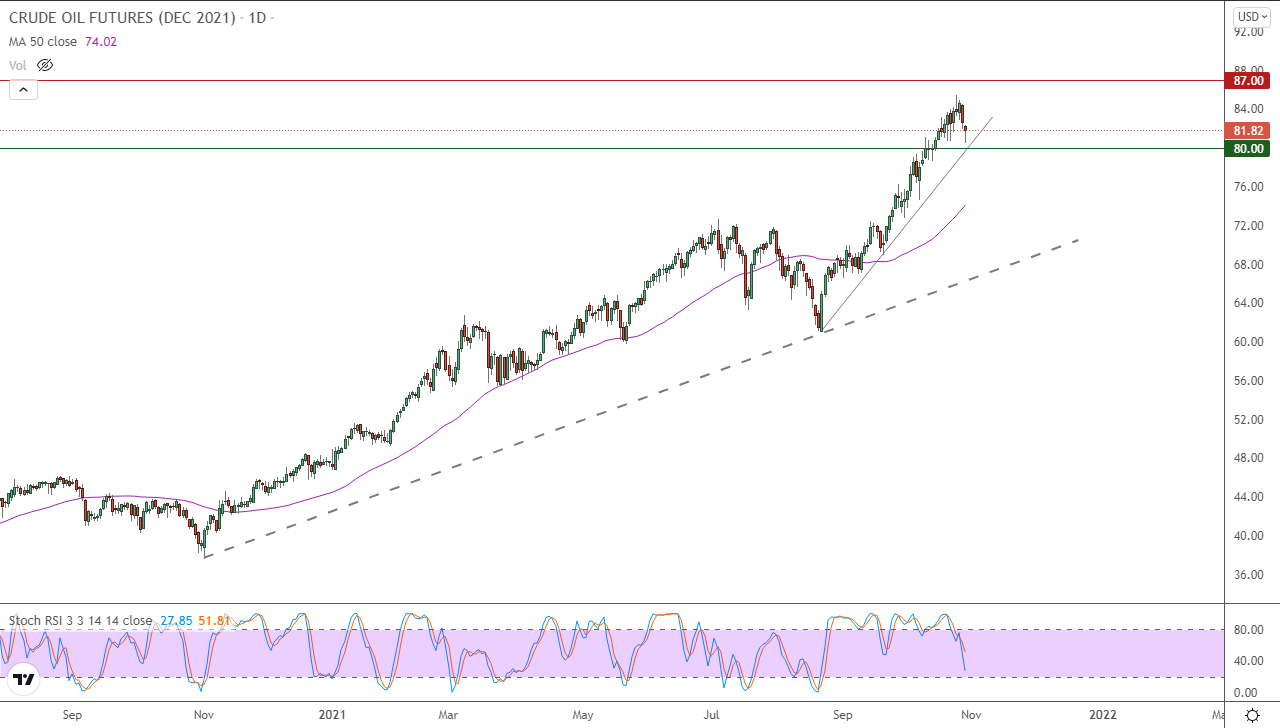
Task: Select the Vol indicator label
Action: 18,65
